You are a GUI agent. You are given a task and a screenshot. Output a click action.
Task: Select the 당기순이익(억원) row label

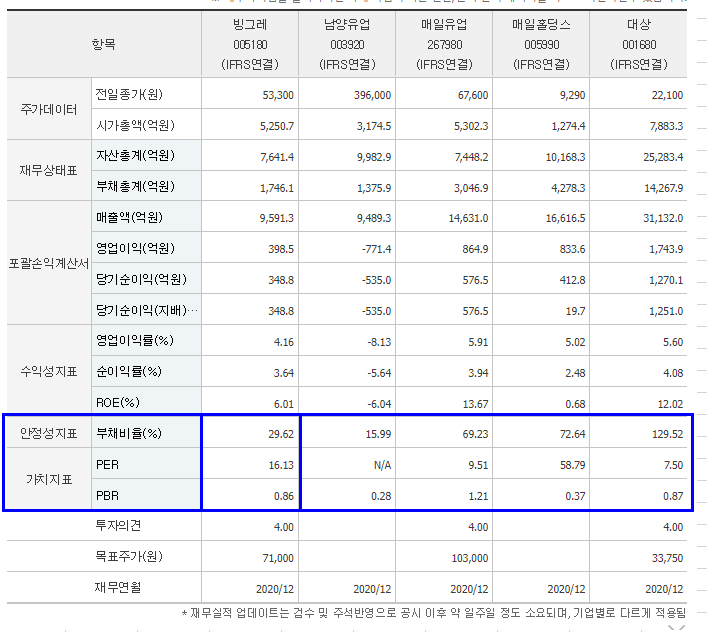click(141, 279)
